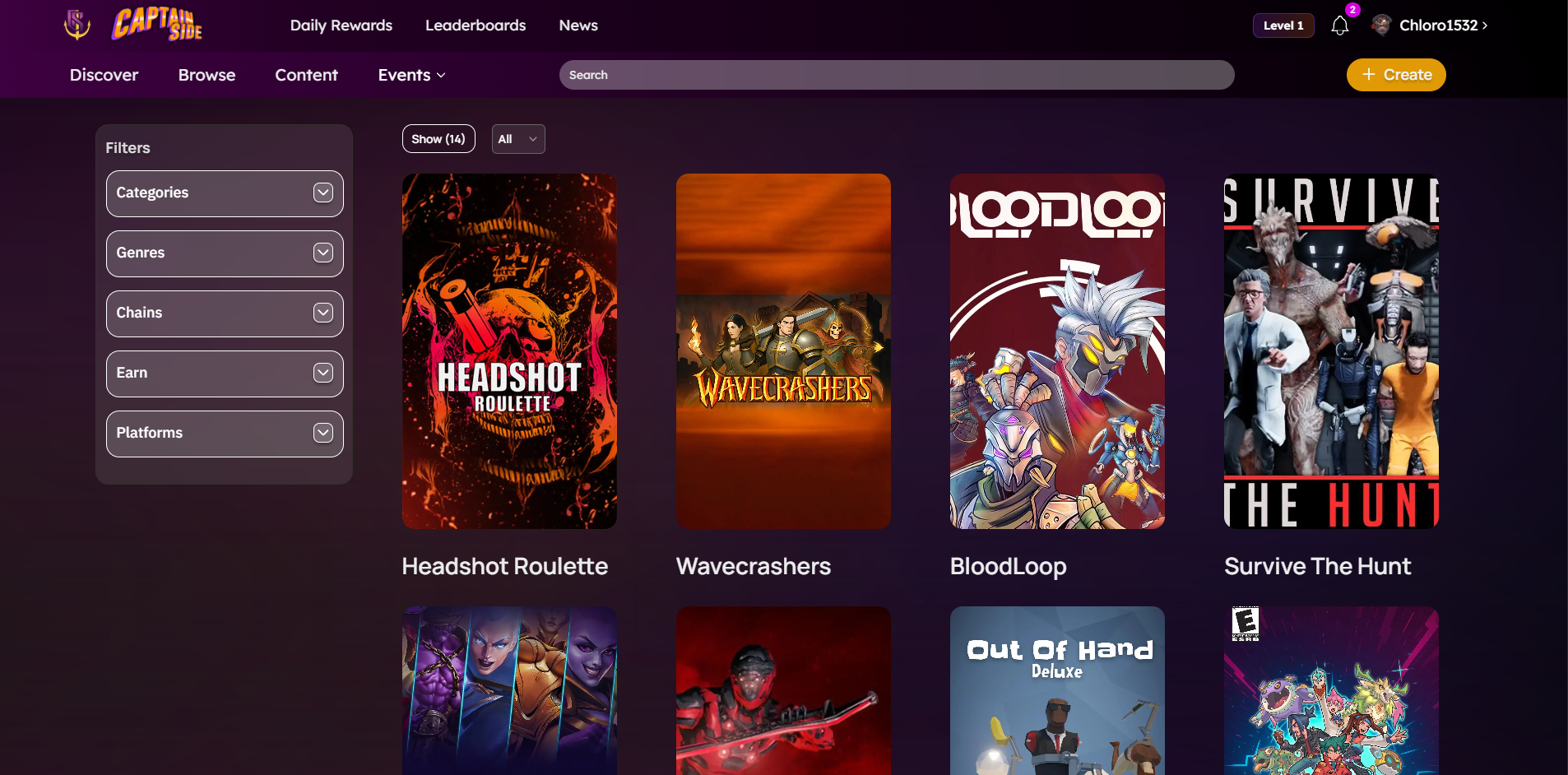Go to Daily Rewards

[341, 26]
